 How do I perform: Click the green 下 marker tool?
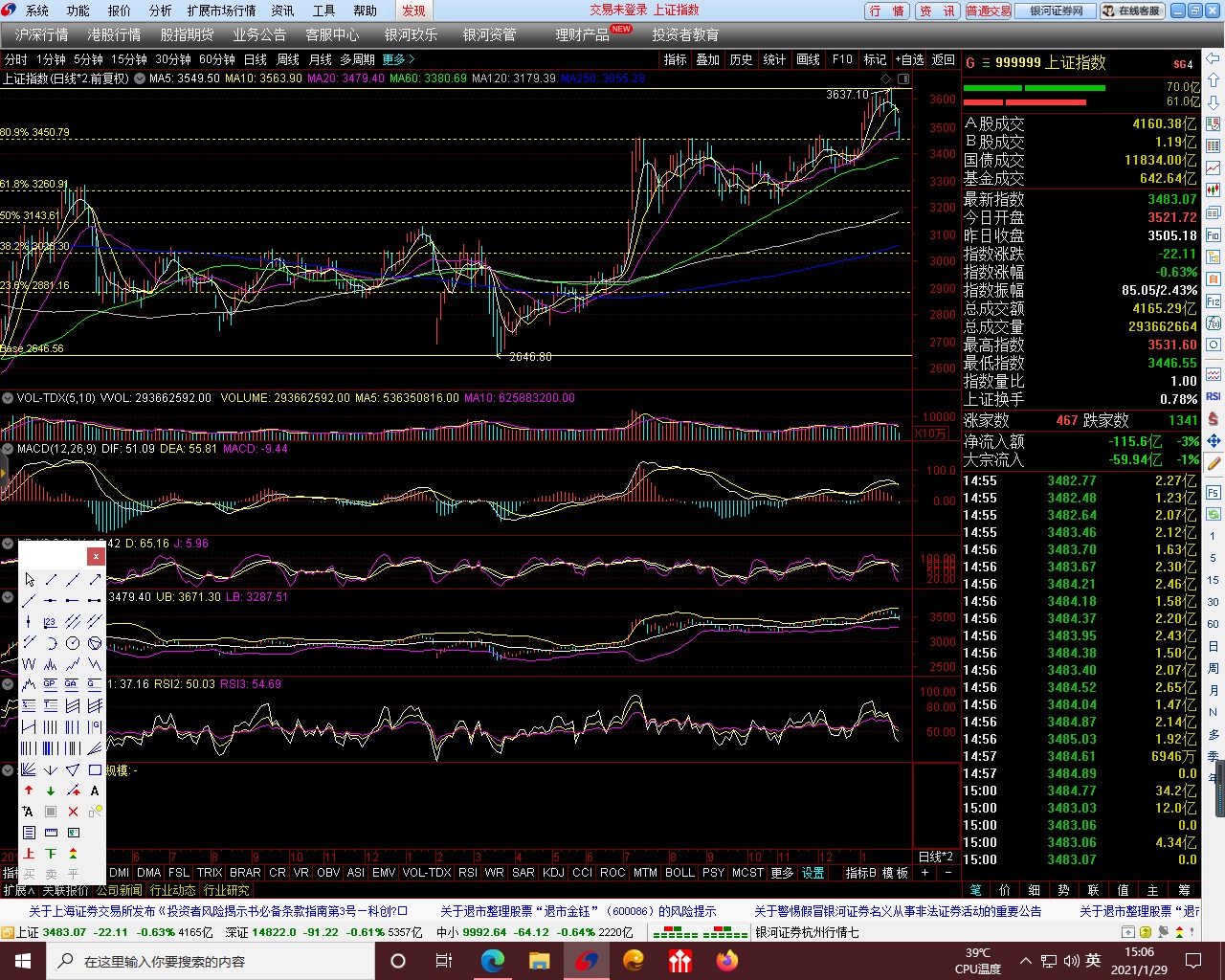coord(51,854)
